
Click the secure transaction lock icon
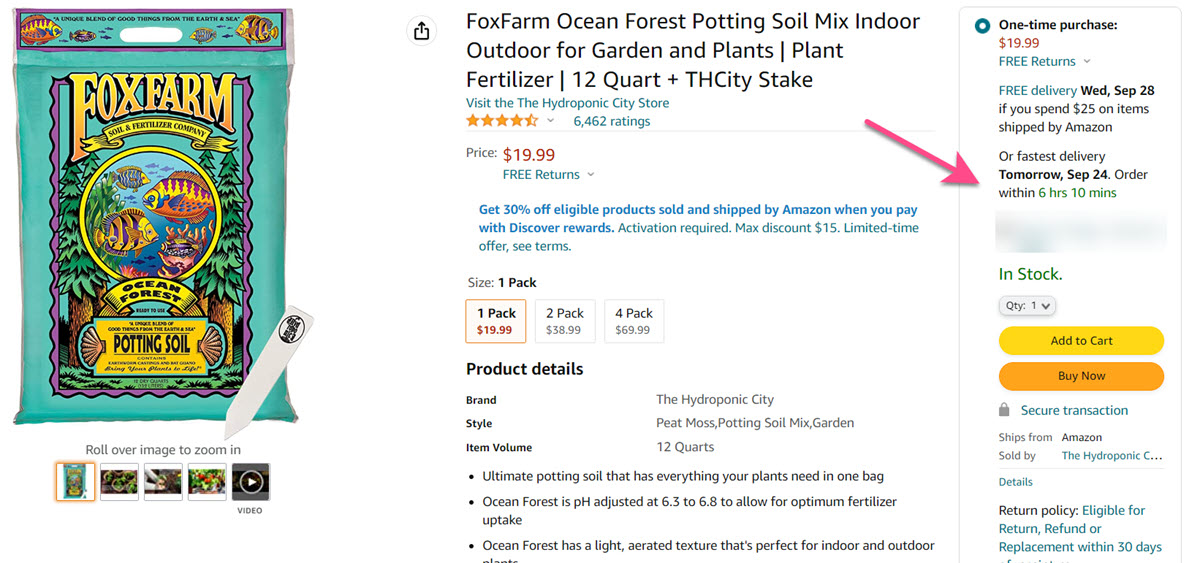pyautogui.click(x=1004, y=410)
